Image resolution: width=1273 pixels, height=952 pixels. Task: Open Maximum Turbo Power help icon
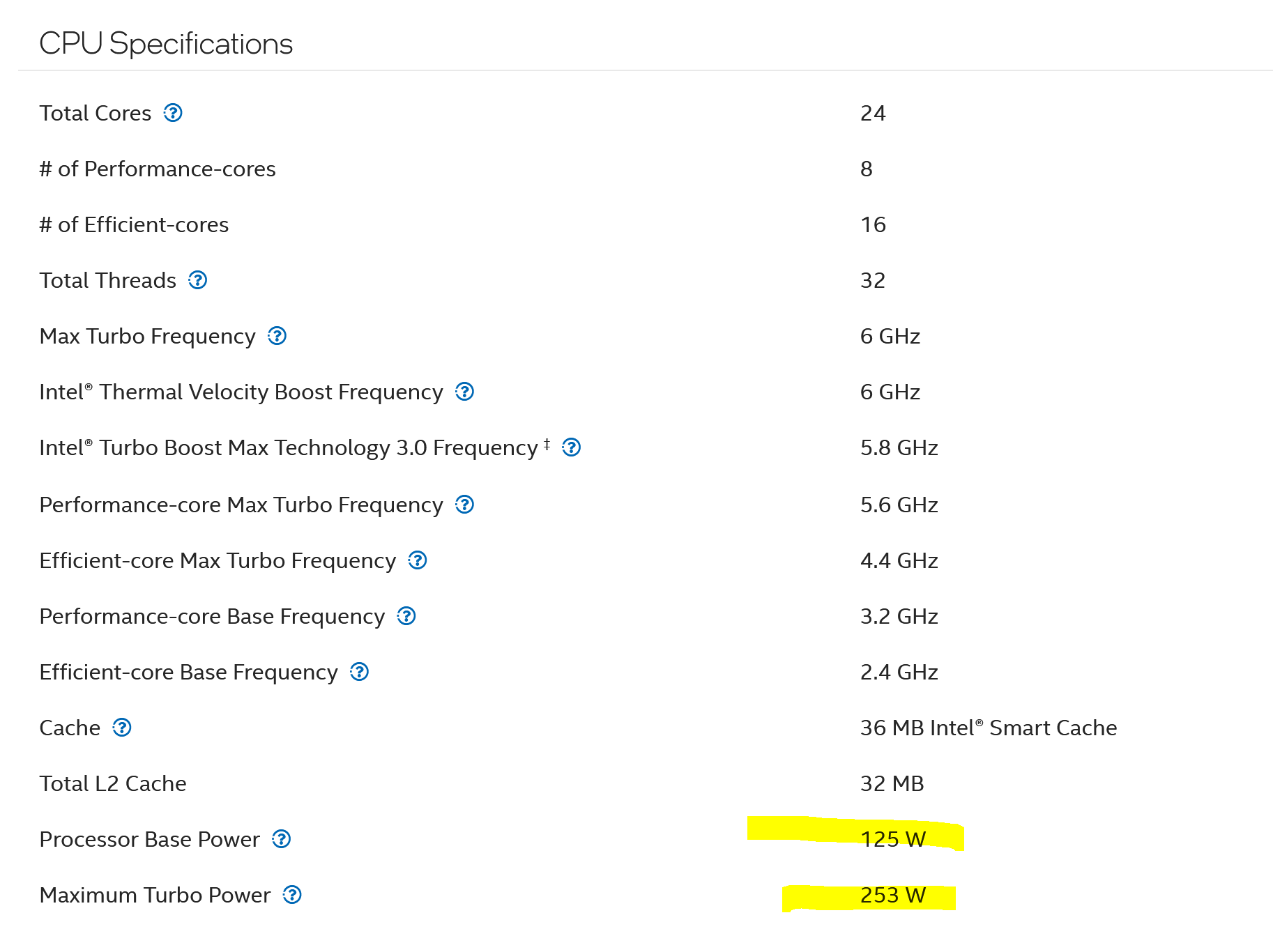292,895
